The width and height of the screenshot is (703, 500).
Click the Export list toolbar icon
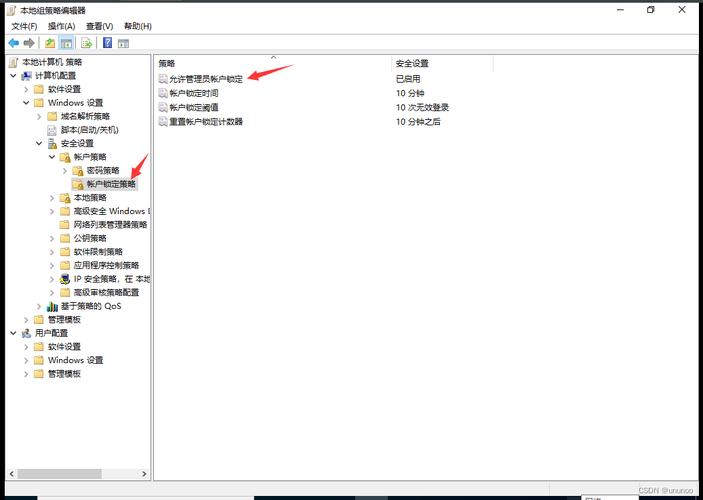(x=86, y=43)
